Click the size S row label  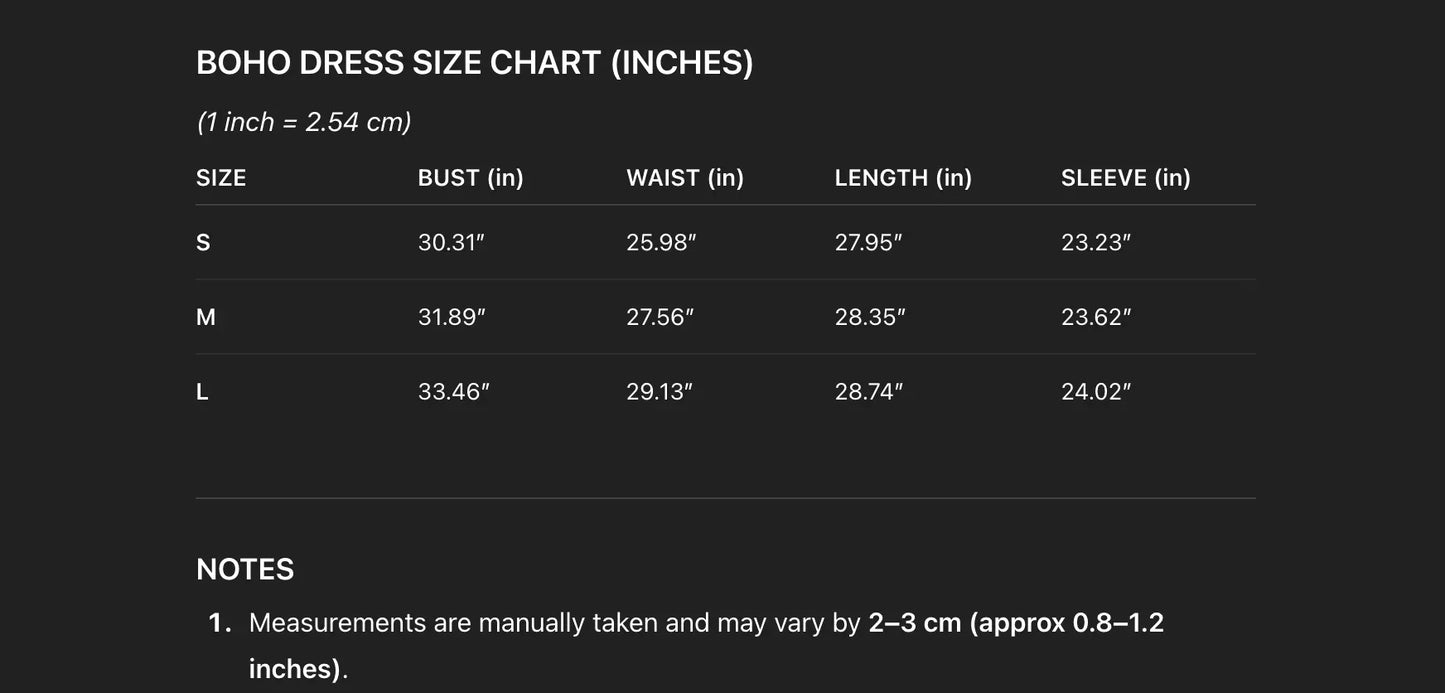[x=203, y=243]
